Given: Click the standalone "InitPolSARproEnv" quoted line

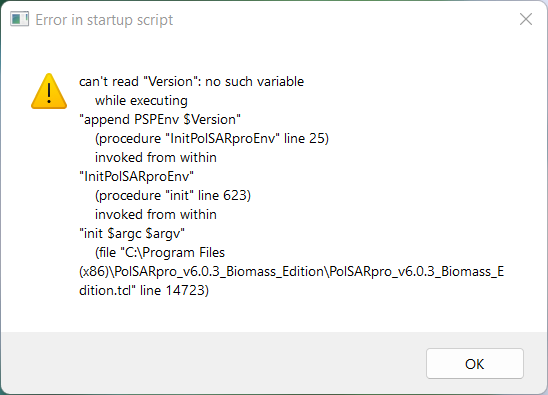Looking at the screenshot, I should point(136,177).
